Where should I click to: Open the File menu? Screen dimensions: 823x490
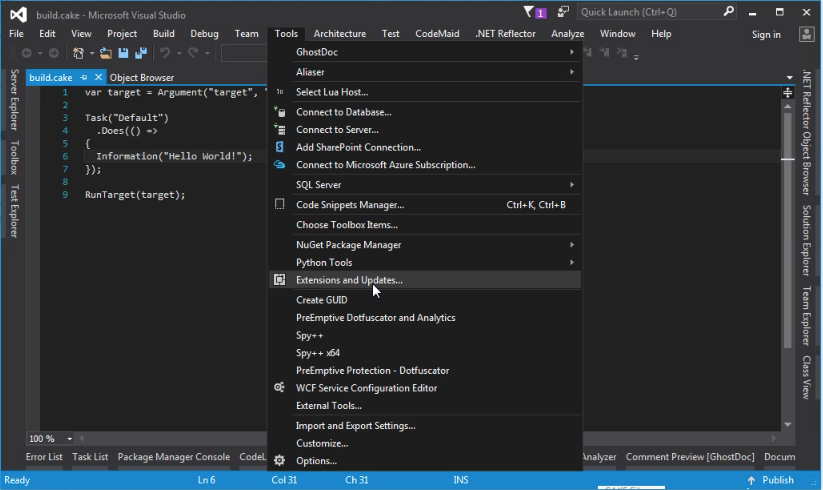[x=16, y=34]
